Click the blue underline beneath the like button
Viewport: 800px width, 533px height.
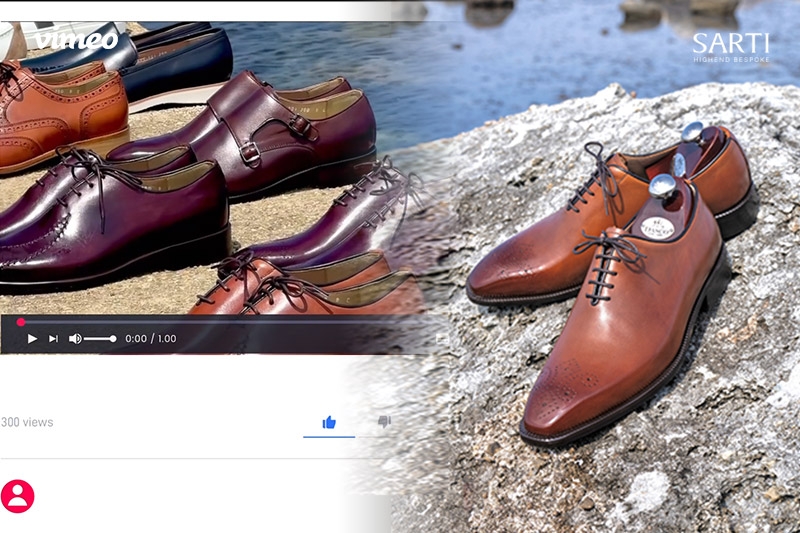click(x=329, y=437)
